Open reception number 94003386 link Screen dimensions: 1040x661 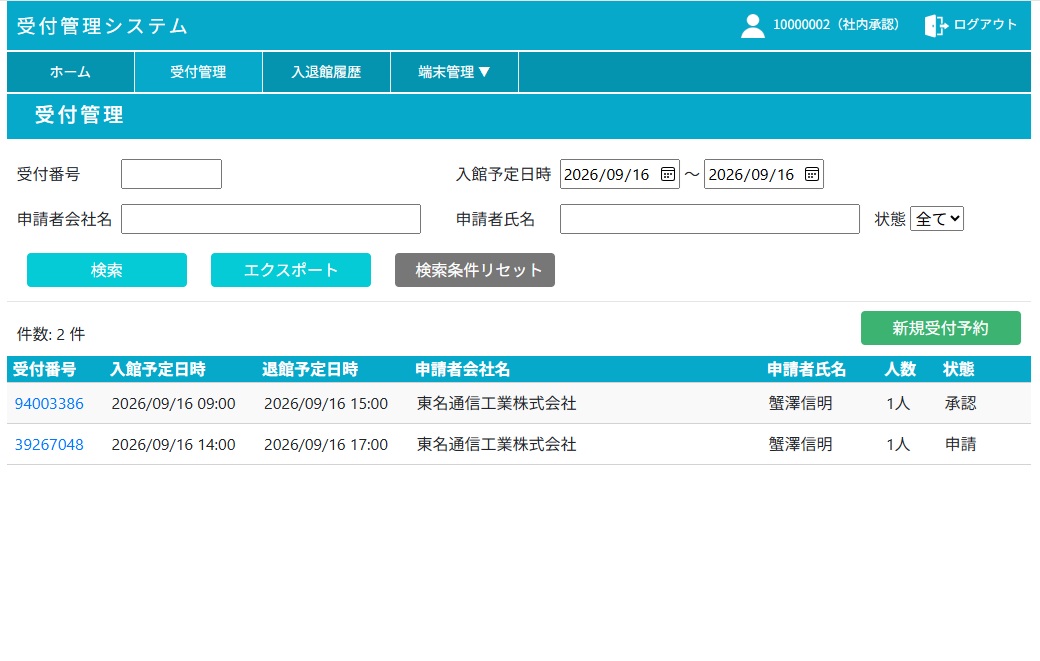(x=49, y=404)
